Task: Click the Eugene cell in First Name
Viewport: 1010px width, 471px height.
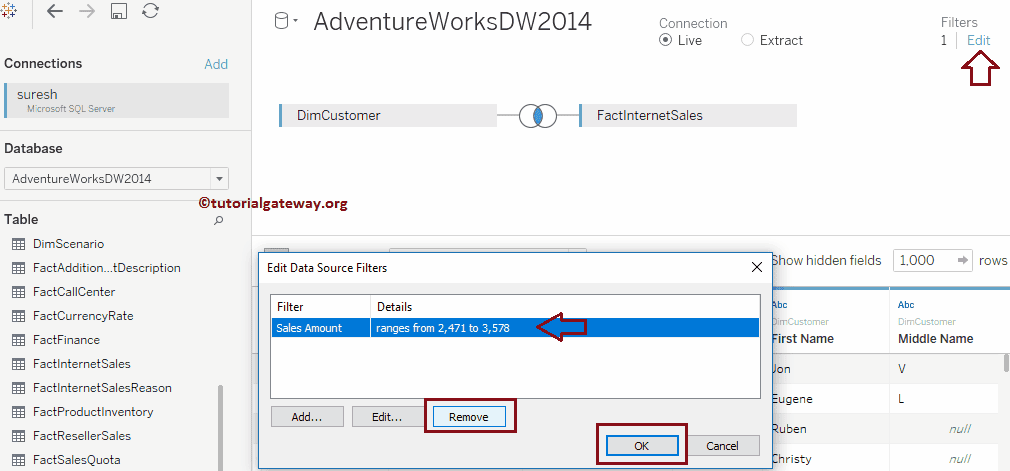Action: pos(830,399)
